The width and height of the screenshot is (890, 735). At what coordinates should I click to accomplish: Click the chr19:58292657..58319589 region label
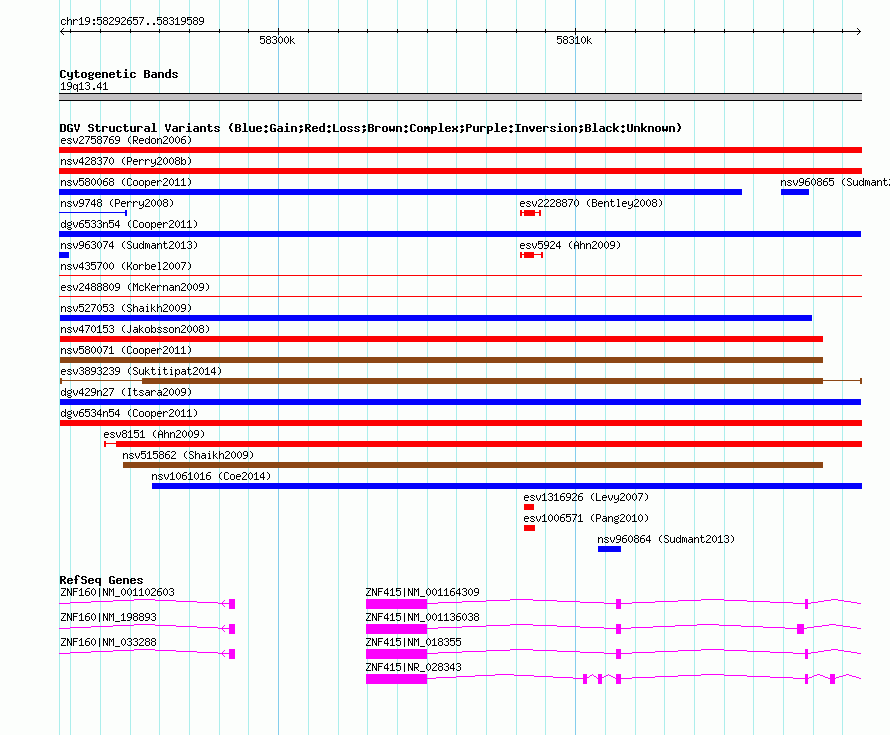point(132,21)
